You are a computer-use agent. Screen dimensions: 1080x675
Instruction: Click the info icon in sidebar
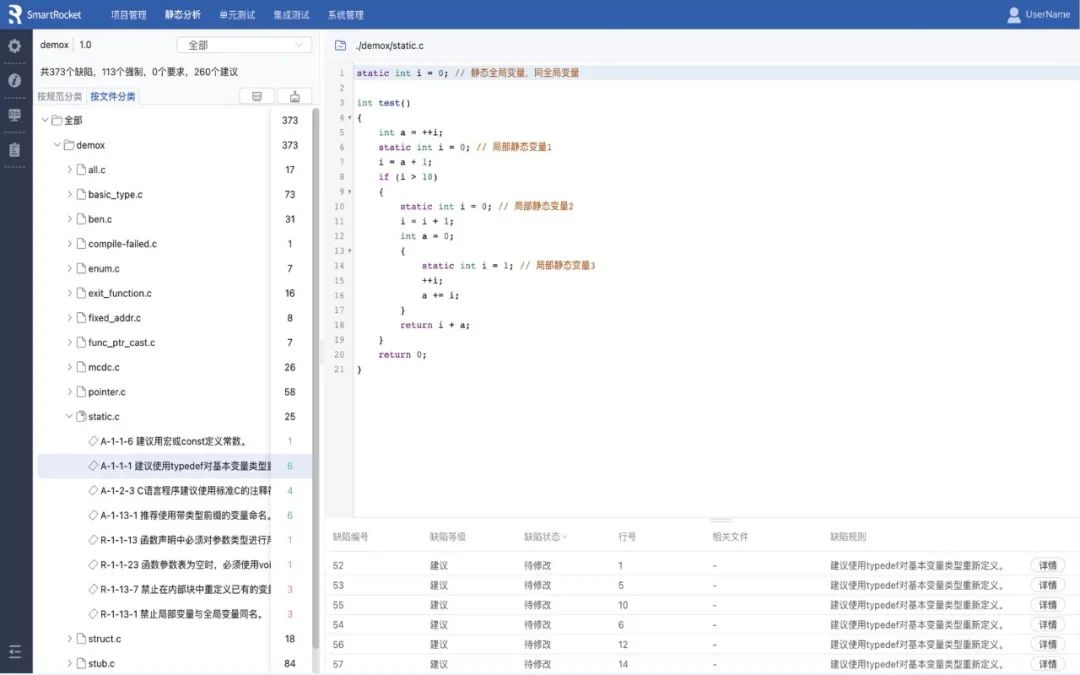point(14,80)
